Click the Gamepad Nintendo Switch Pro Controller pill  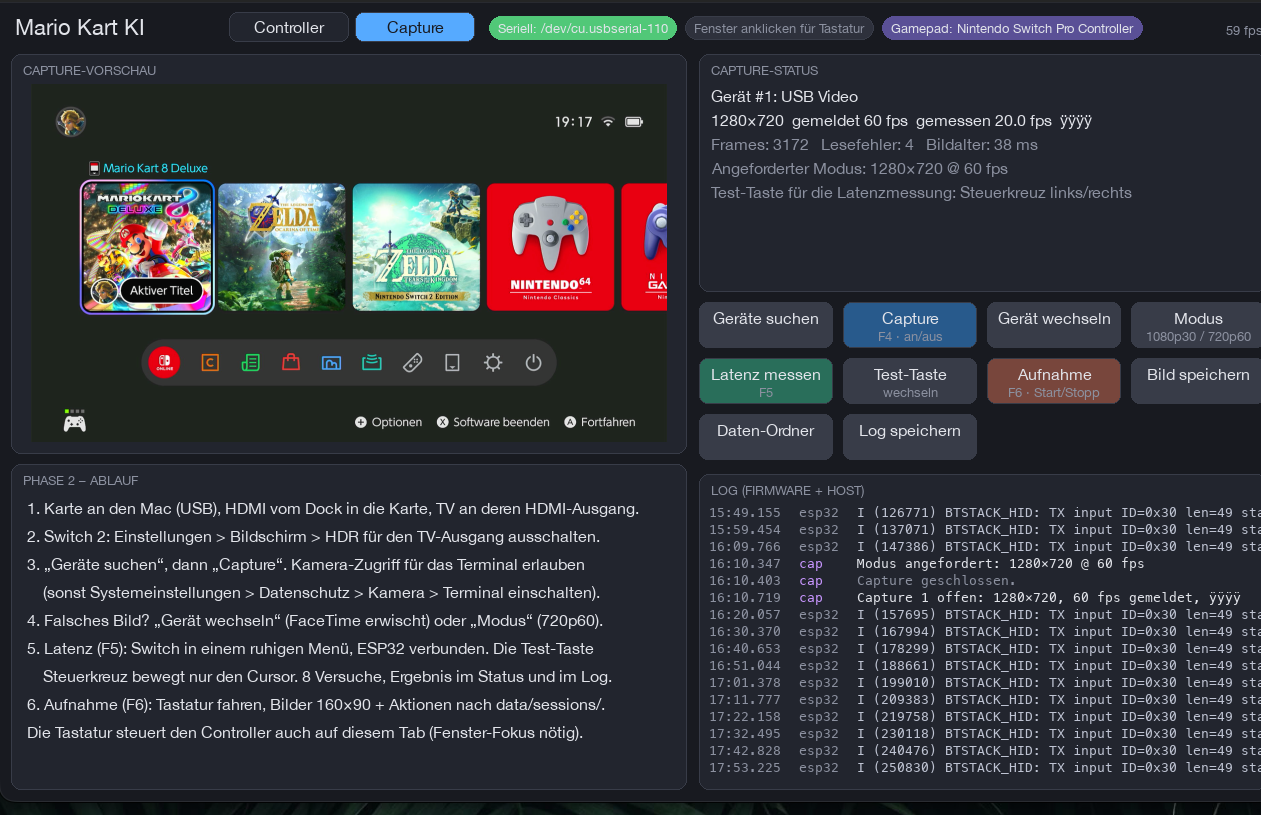(x=1012, y=28)
